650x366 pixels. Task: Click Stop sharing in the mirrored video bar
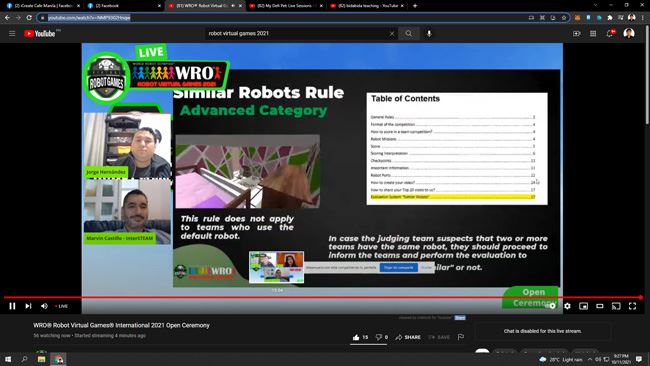(398, 268)
